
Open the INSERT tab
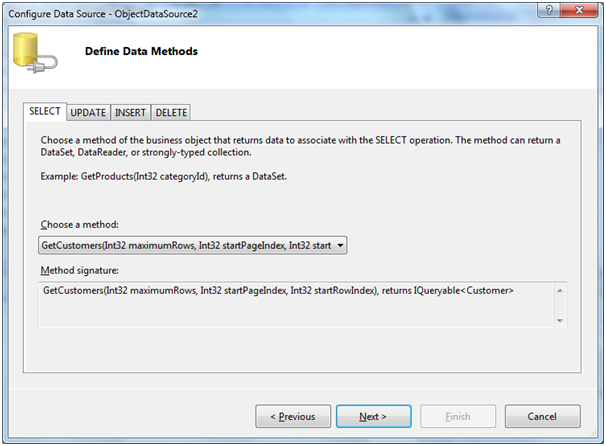click(x=130, y=112)
